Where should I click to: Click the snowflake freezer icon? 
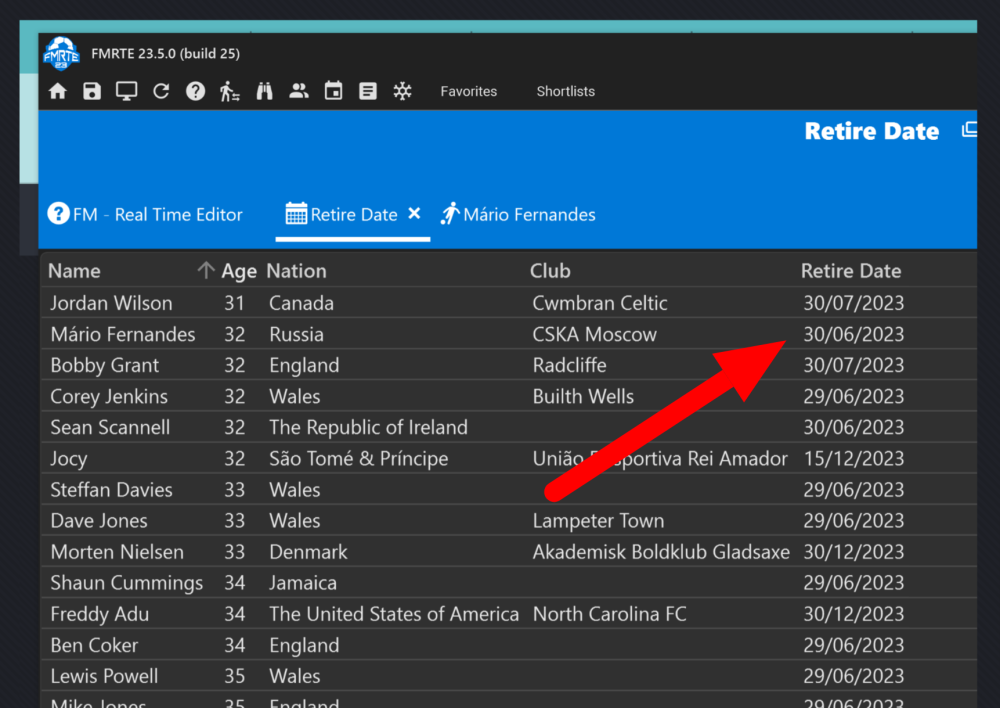402,91
